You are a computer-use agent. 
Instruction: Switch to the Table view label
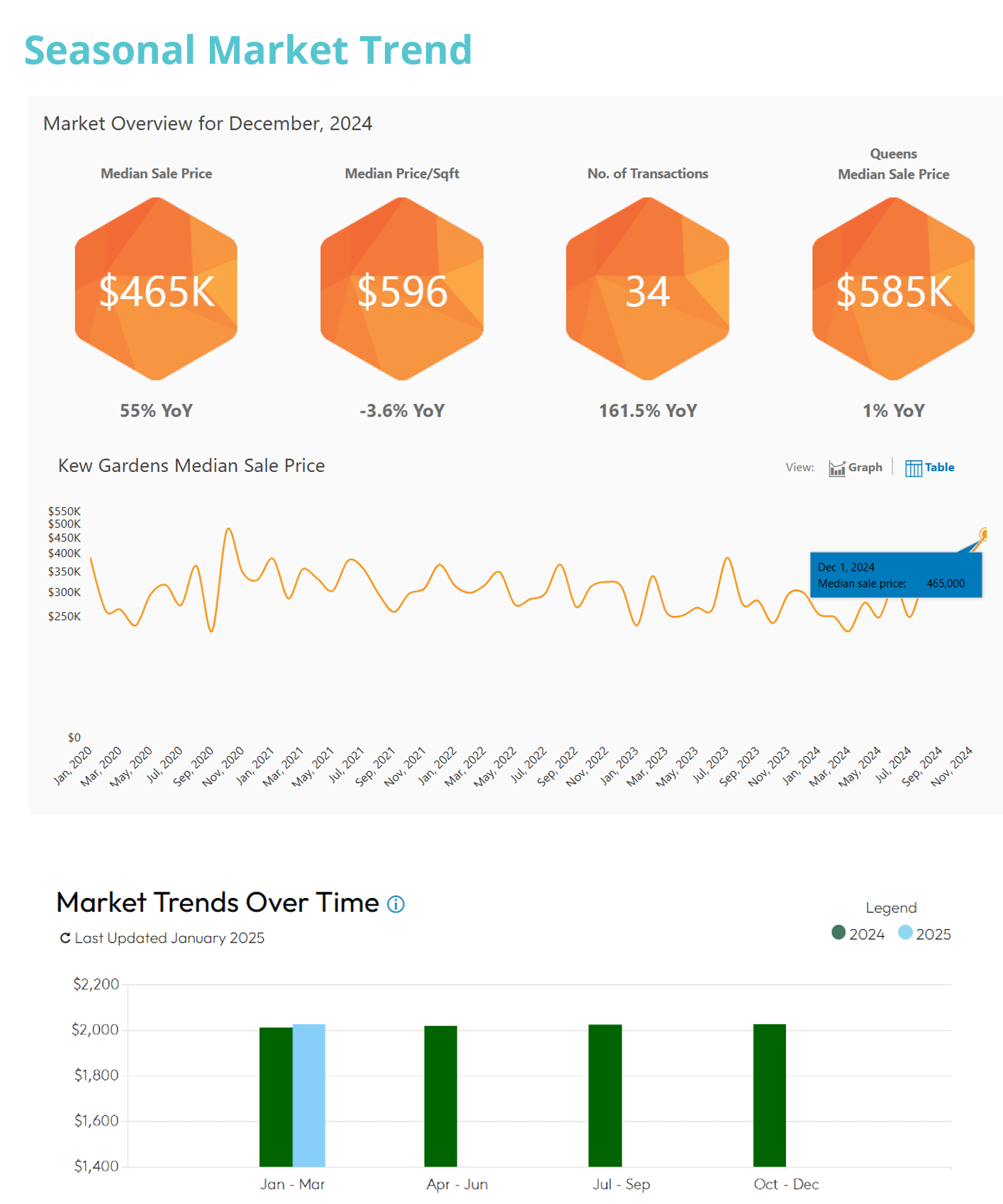[939, 468]
